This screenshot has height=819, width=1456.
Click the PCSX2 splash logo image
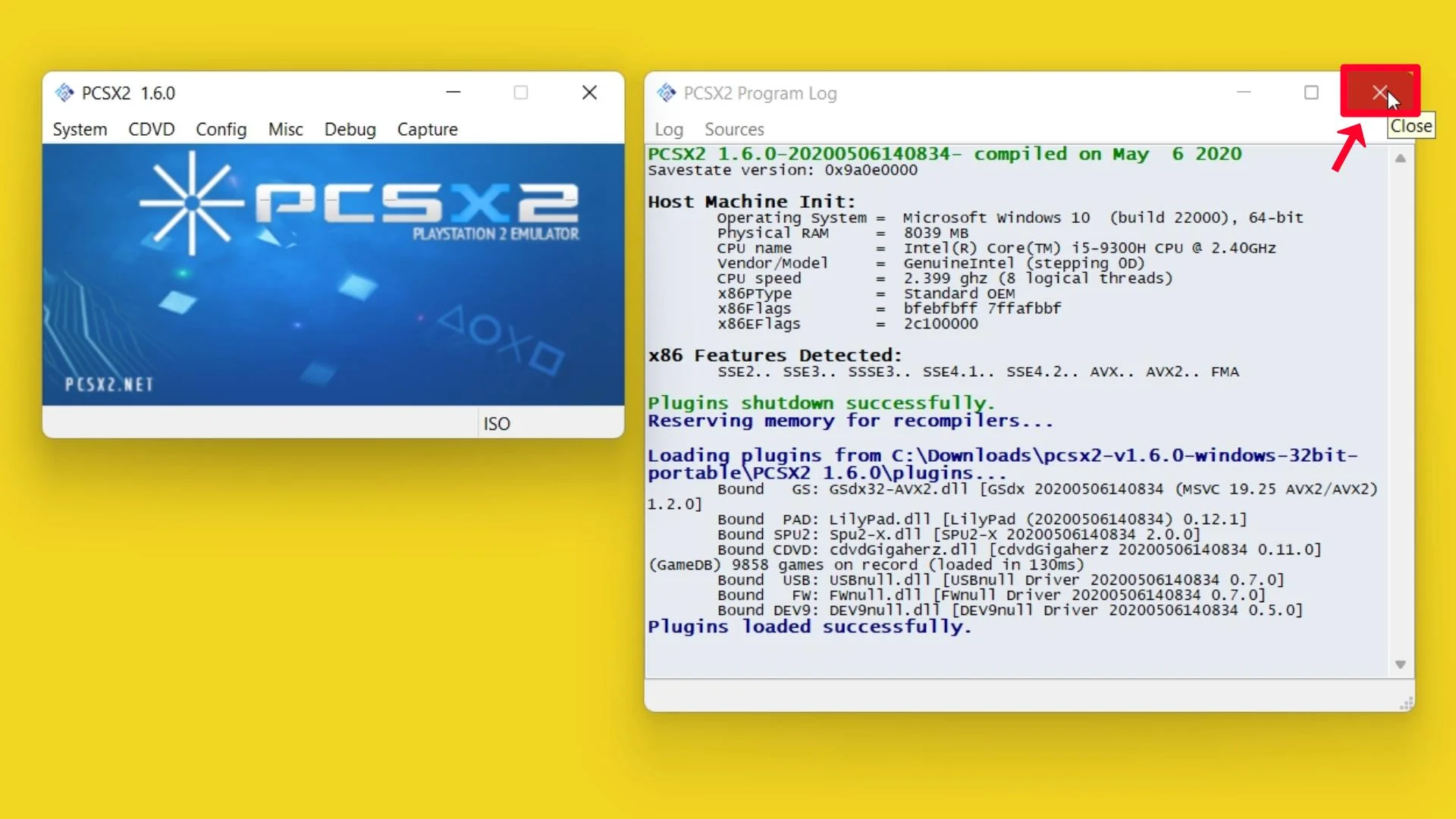(333, 275)
